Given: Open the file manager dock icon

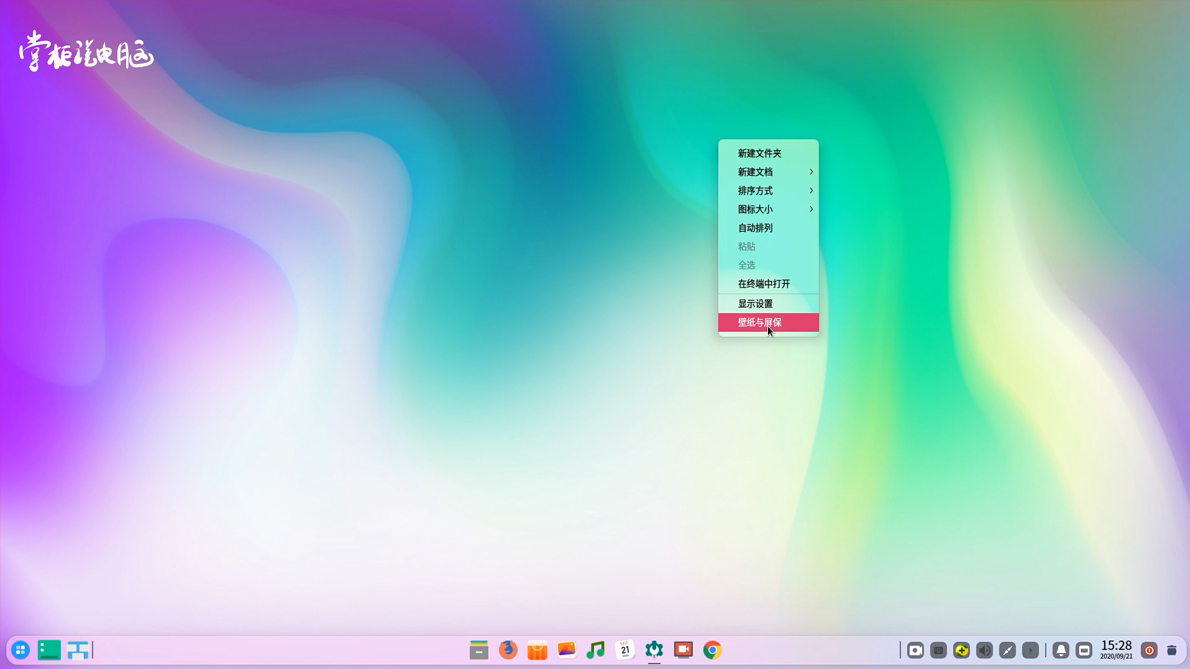Looking at the screenshot, I should tap(479, 650).
